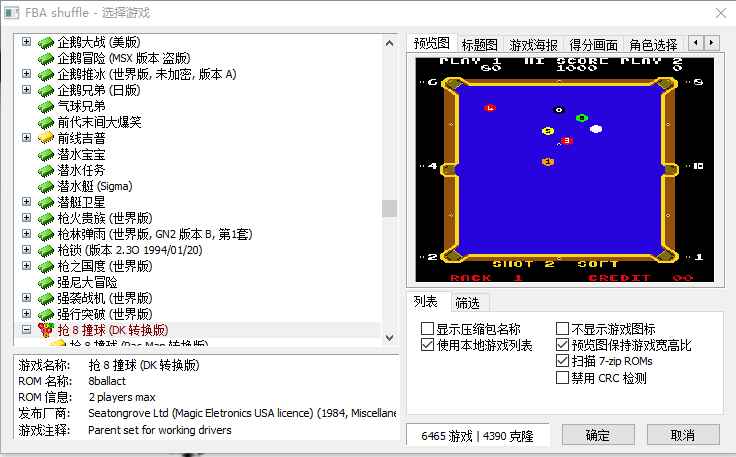Click the 潜水宝宝 game icon
Screen dimensions: 736x457
click(46, 154)
